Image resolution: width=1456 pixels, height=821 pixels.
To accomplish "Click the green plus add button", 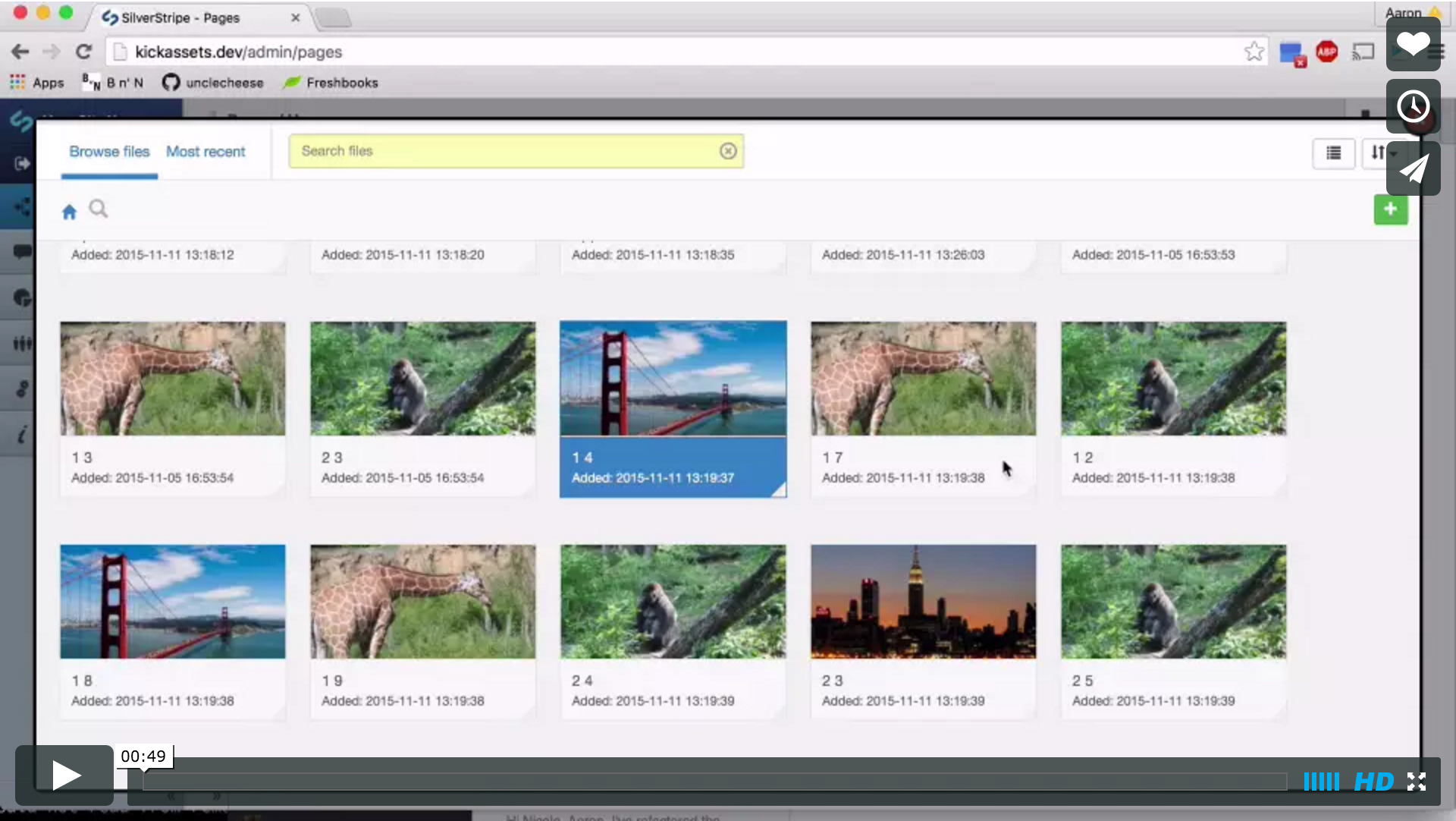I will coord(1390,209).
